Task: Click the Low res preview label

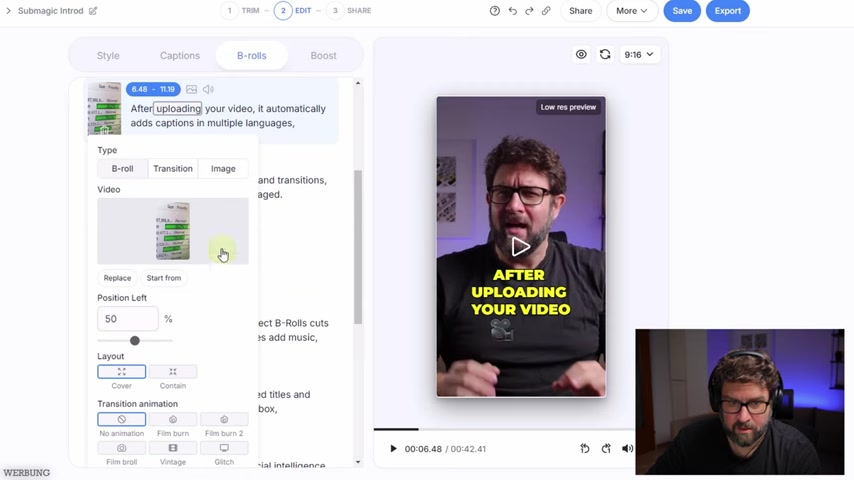Action: point(568,107)
